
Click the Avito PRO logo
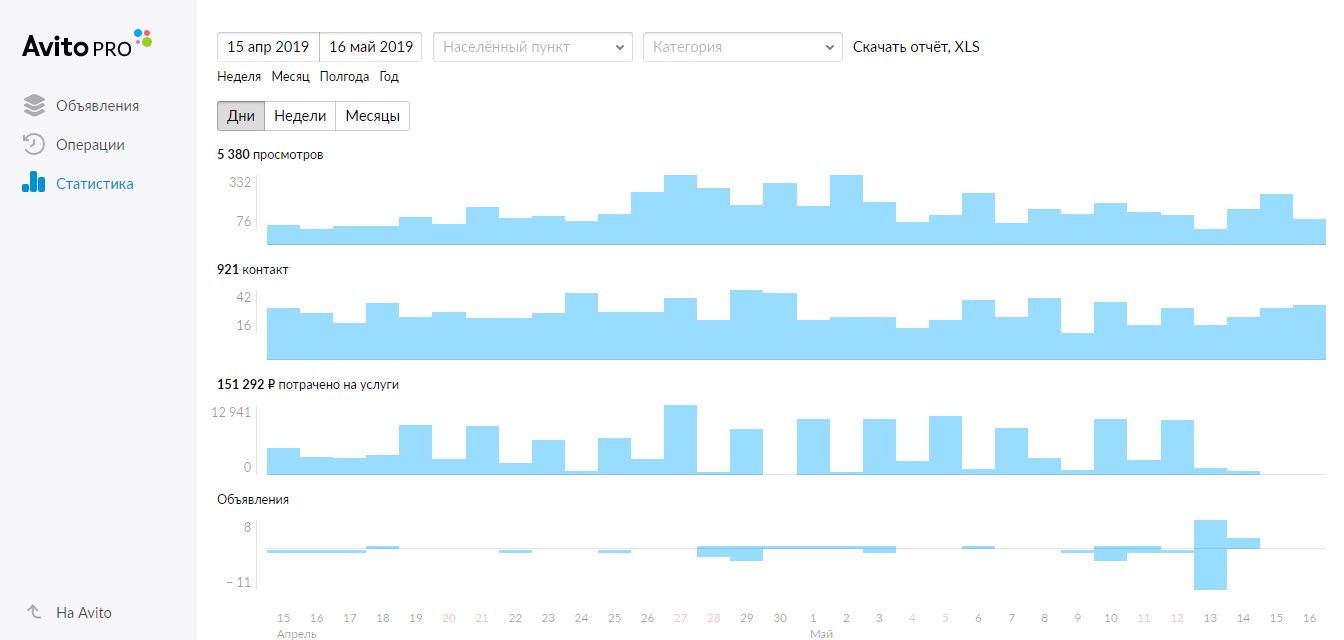tap(87, 44)
